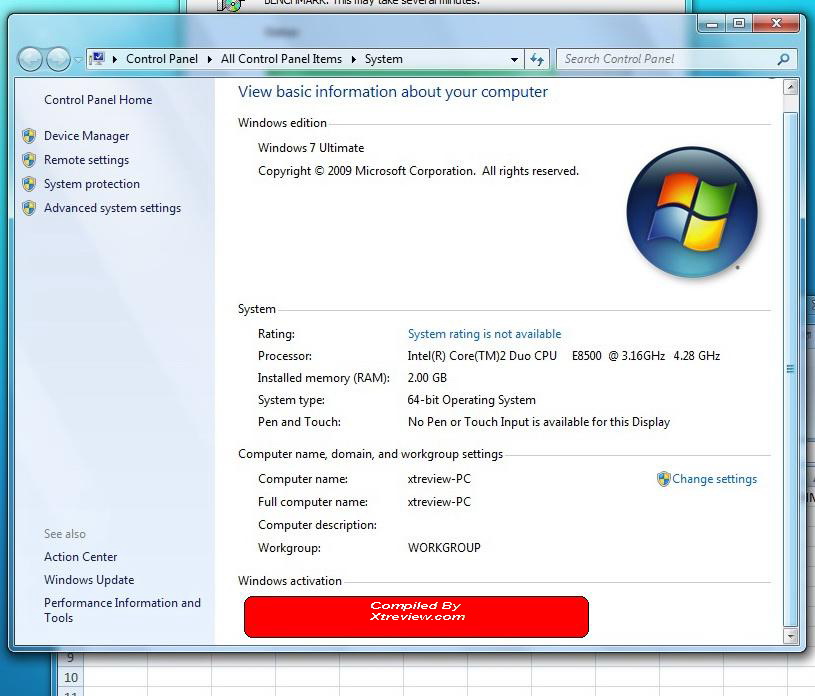Open Advanced system settings
This screenshot has height=696, width=815.
(x=112, y=208)
